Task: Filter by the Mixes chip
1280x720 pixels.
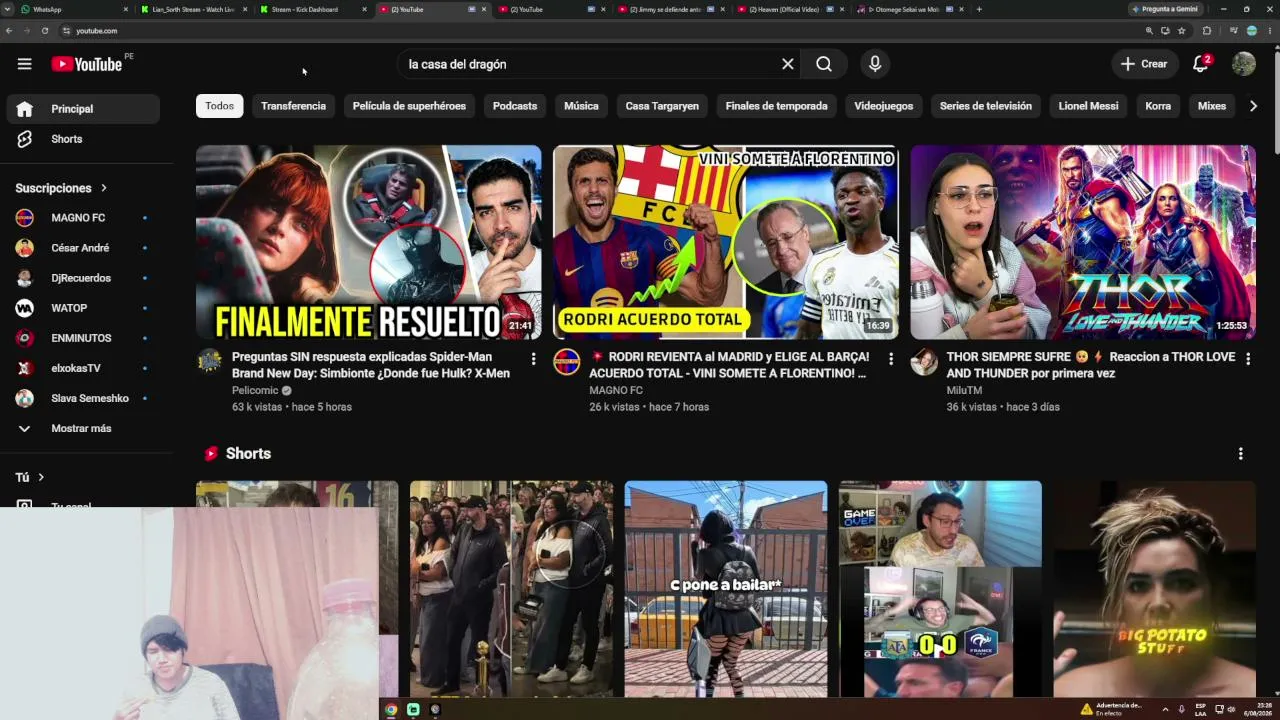Action: tap(1212, 106)
